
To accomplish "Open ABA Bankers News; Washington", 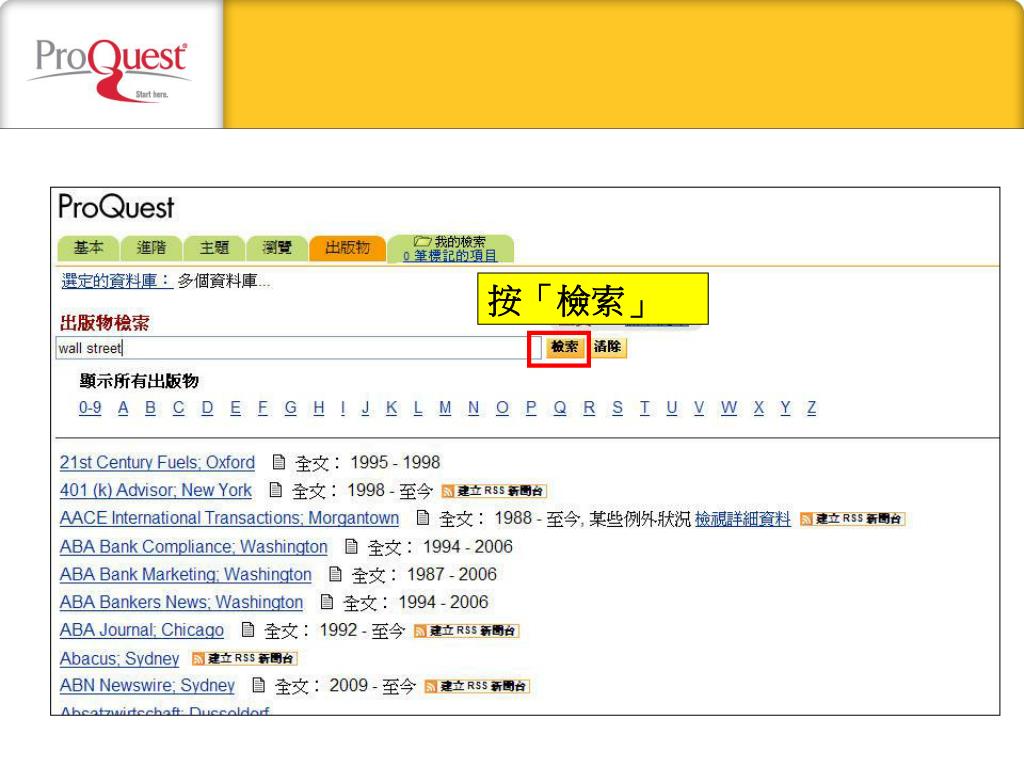I will click(182, 602).
